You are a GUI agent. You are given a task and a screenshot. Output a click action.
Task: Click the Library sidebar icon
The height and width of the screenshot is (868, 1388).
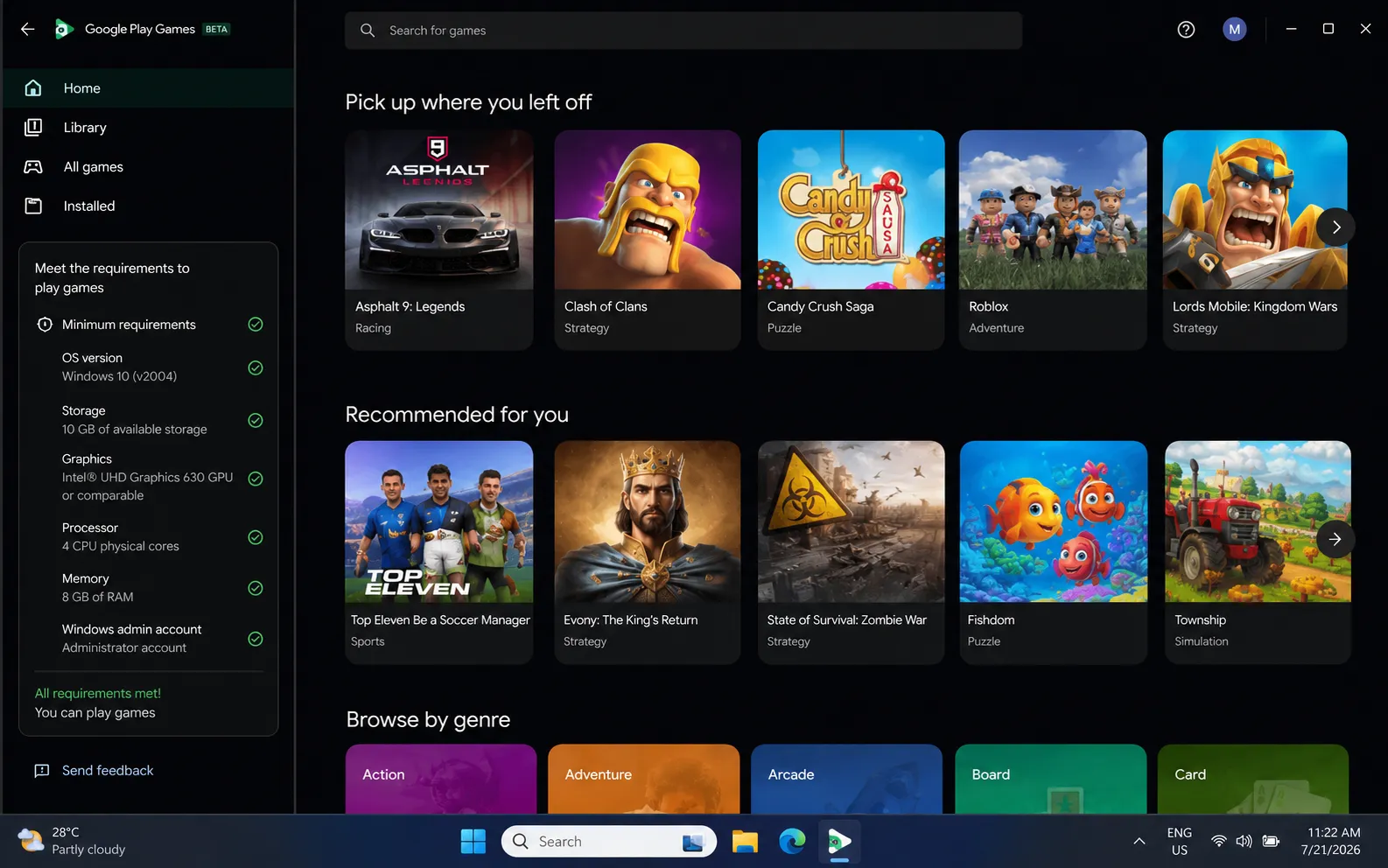tap(33, 127)
